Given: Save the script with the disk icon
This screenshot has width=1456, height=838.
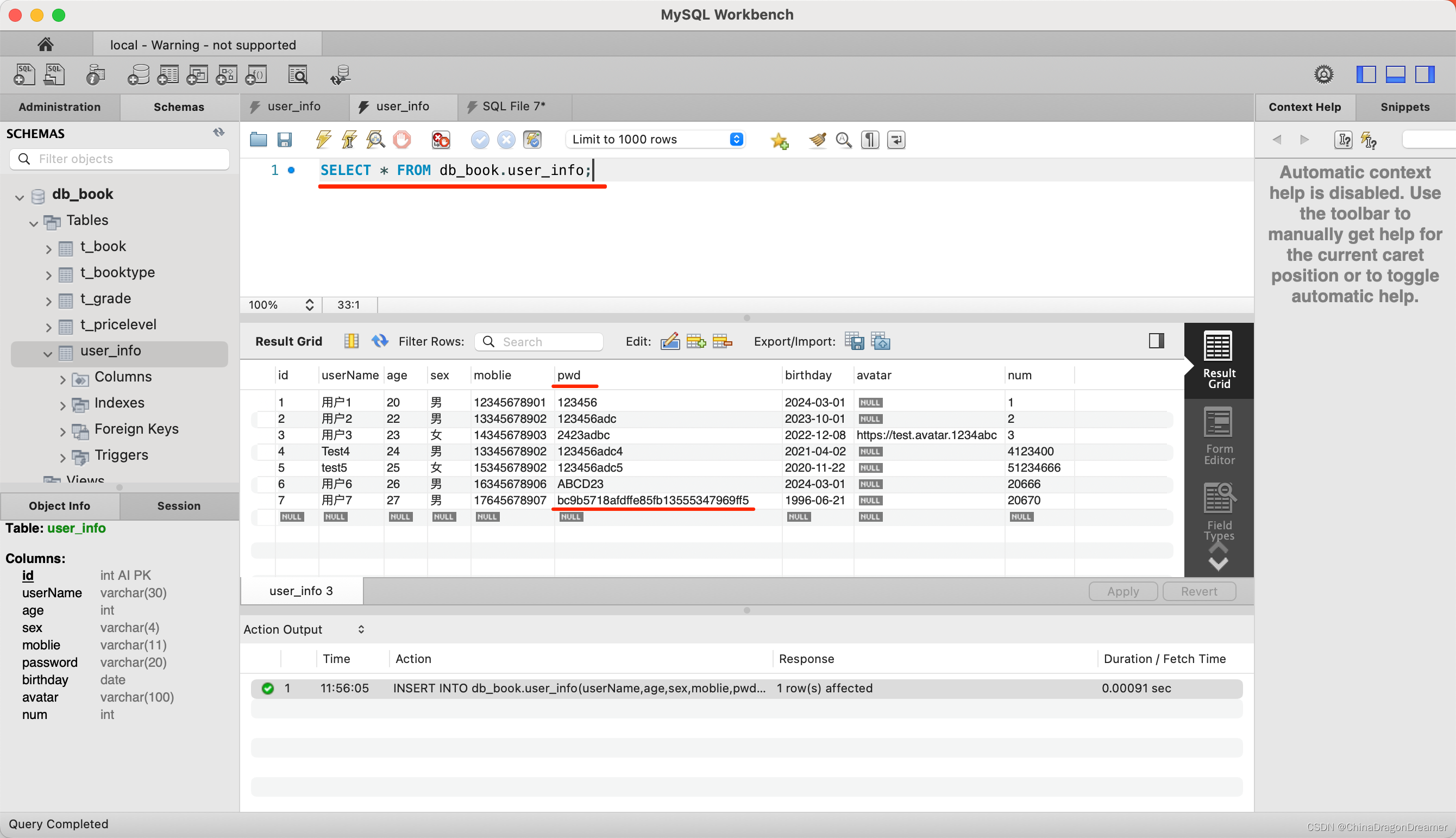Looking at the screenshot, I should tap(284, 140).
